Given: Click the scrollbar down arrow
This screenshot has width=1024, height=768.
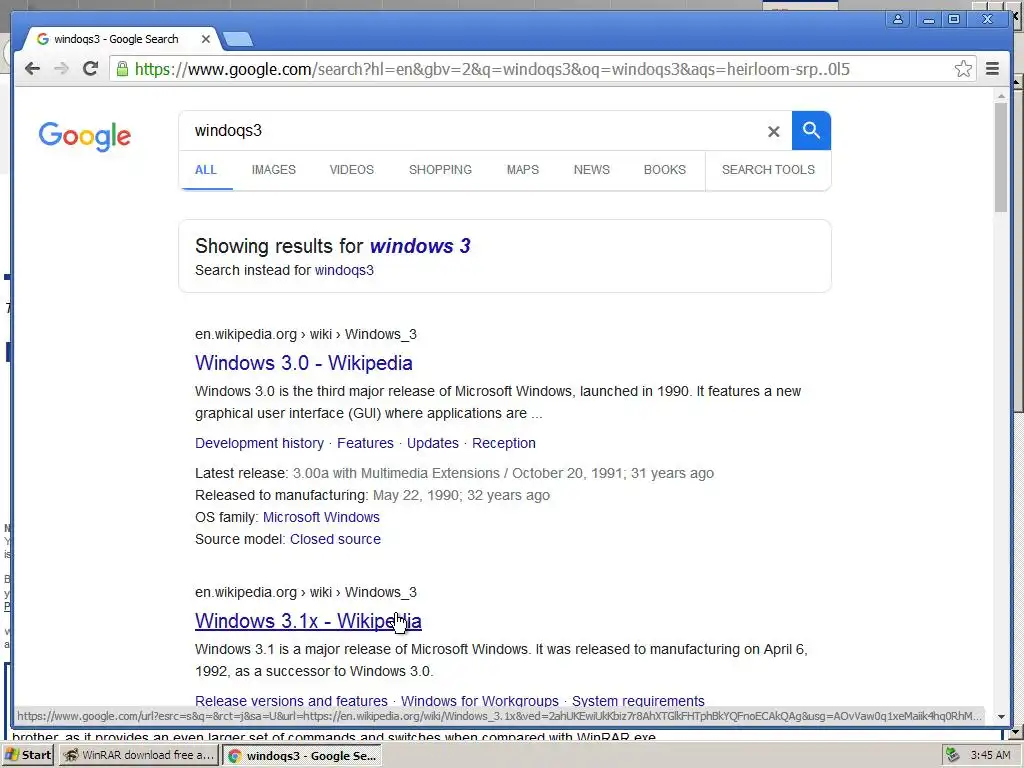Looking at the screenshot, I should point(1001,716).
